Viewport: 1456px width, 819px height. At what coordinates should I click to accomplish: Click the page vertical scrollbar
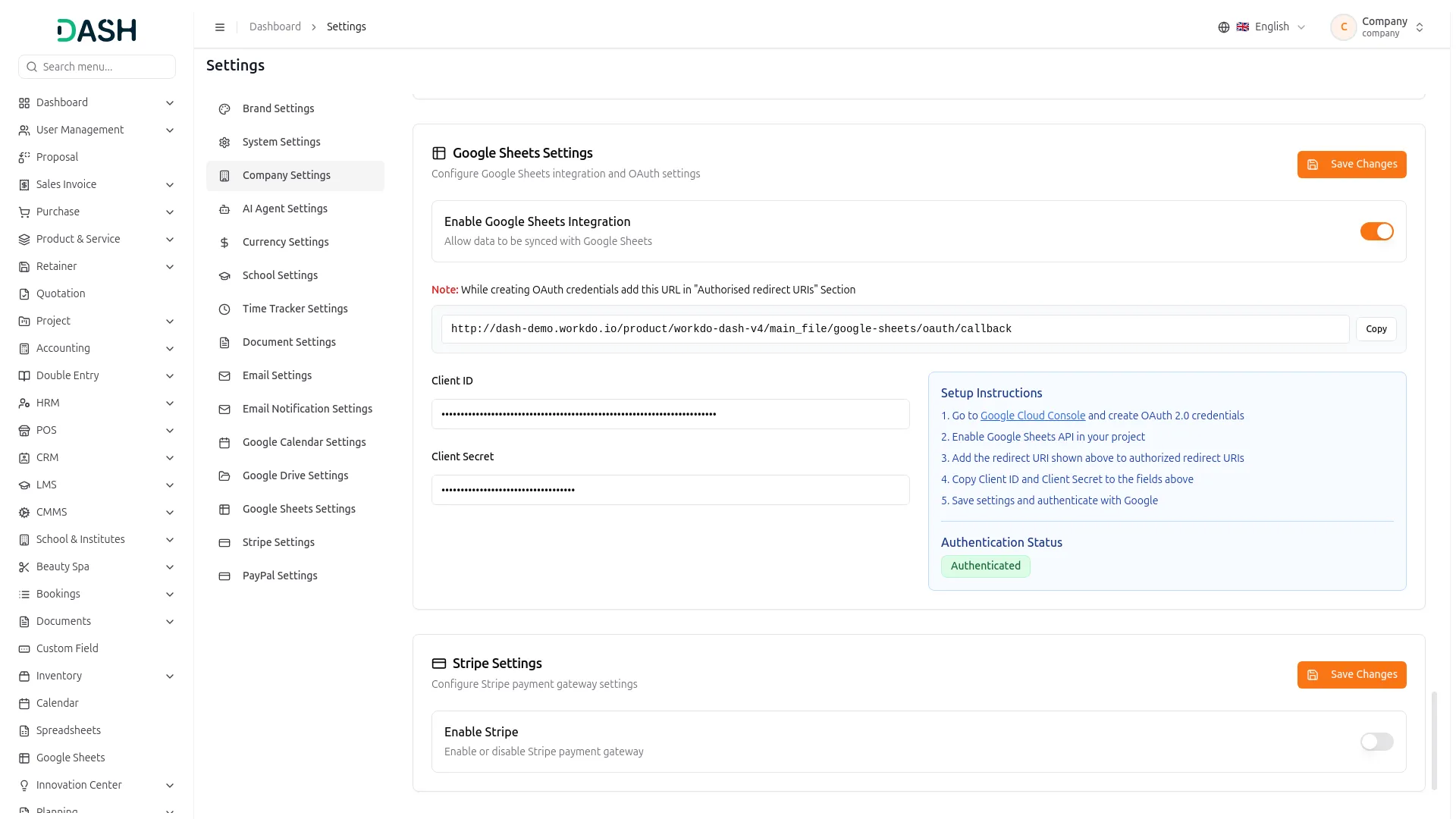1433,740
